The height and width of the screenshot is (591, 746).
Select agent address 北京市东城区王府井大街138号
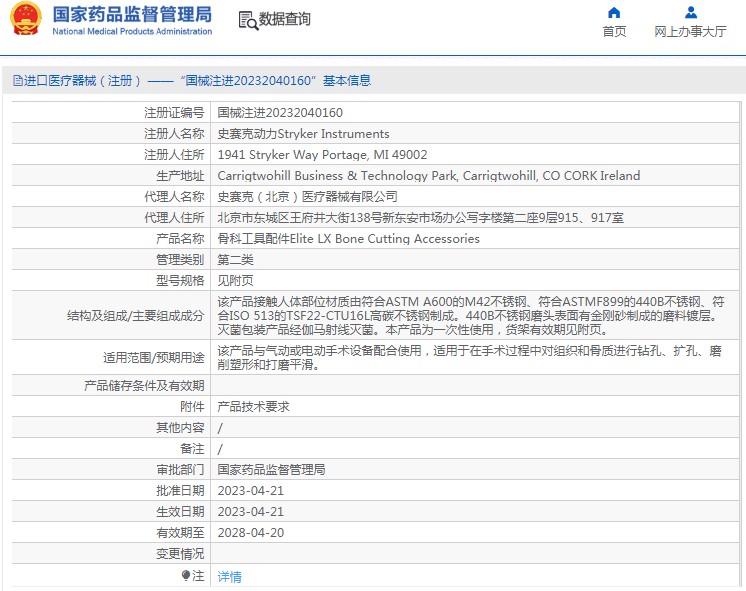pos(421,217)
